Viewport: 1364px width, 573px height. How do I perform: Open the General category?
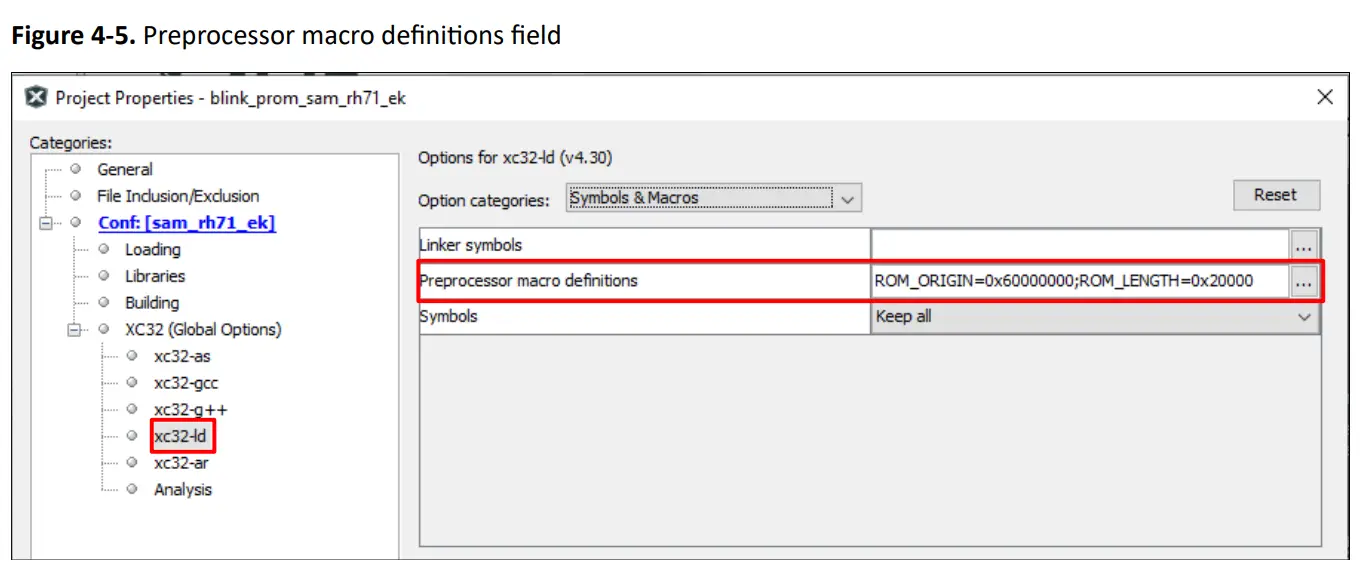coord(125,169)
